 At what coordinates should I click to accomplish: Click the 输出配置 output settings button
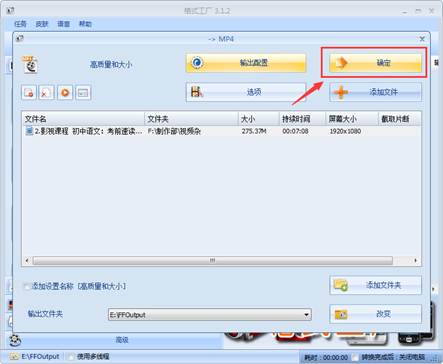246,63
